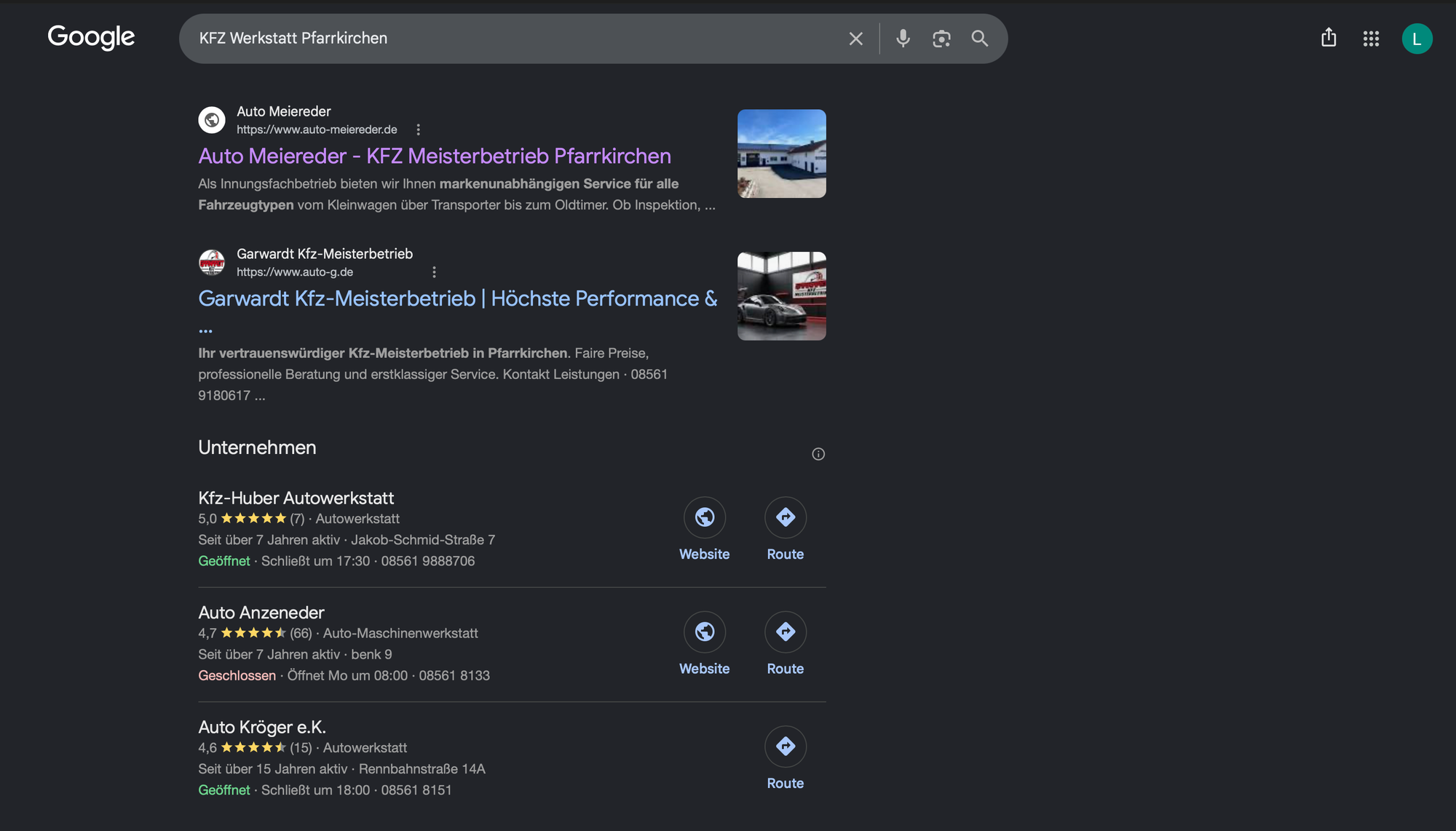Image resolution: width=1456 pixels, height=831 pixels.
Task: Click the info icon beside Unternehmen
Action: (818, 454)
